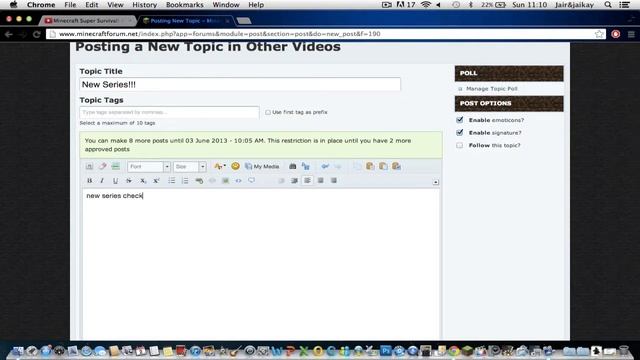
Task: Enable emoticons checkbox
Action: click(x=460, y=120)
